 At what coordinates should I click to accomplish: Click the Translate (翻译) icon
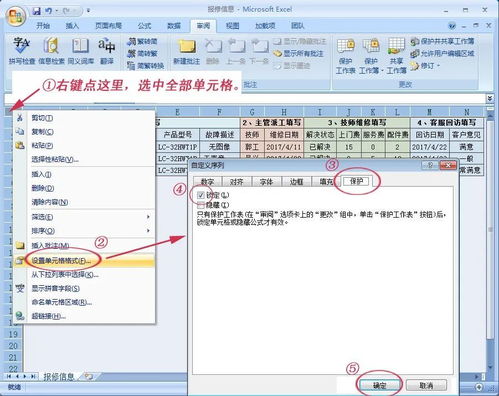coord(107,51)
